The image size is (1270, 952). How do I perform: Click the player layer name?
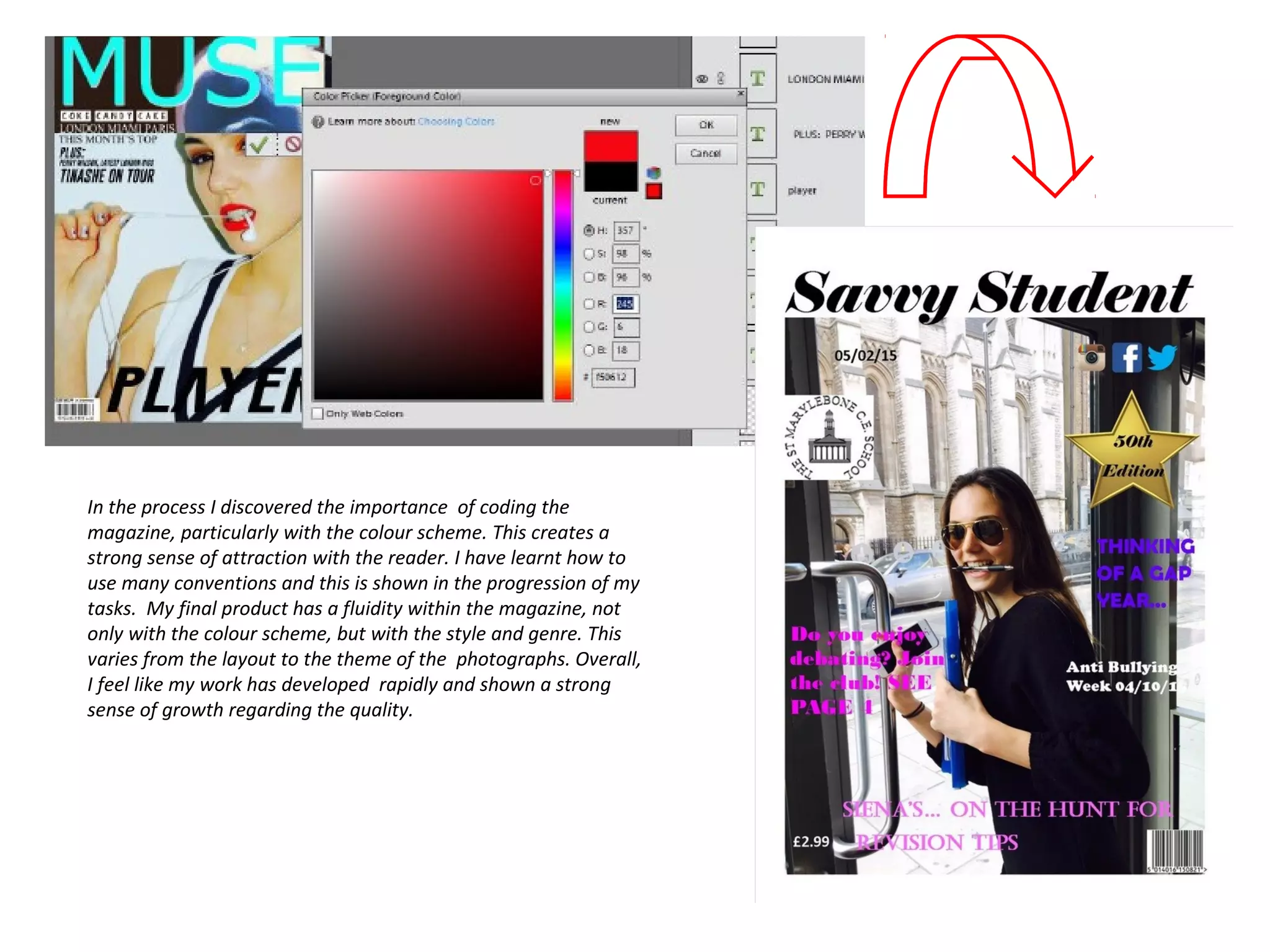point(802,190)
